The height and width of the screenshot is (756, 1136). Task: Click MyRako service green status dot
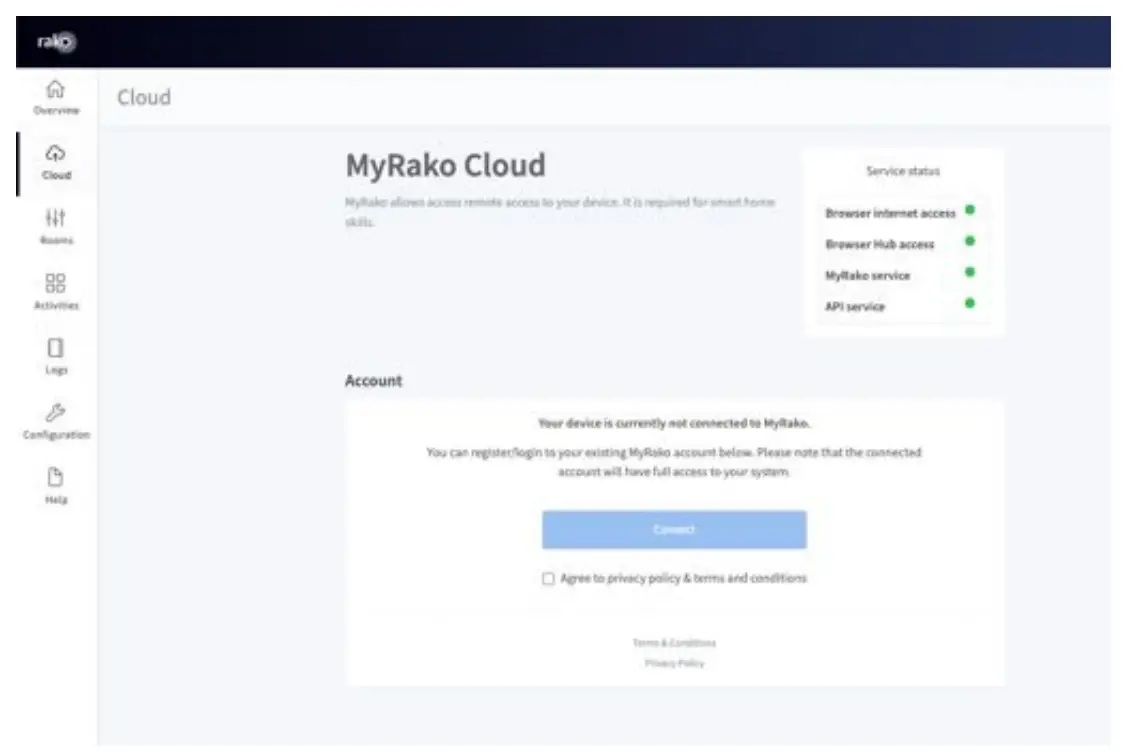click(969, 273)
